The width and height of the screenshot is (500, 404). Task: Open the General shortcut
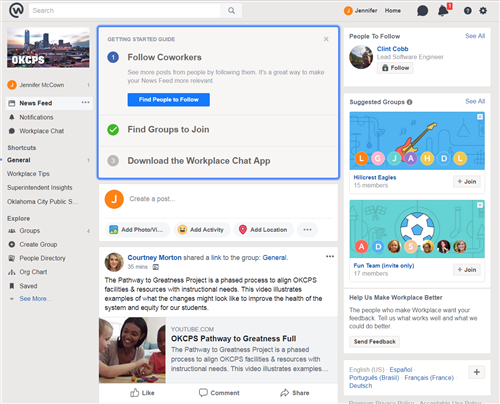[19, 160]
